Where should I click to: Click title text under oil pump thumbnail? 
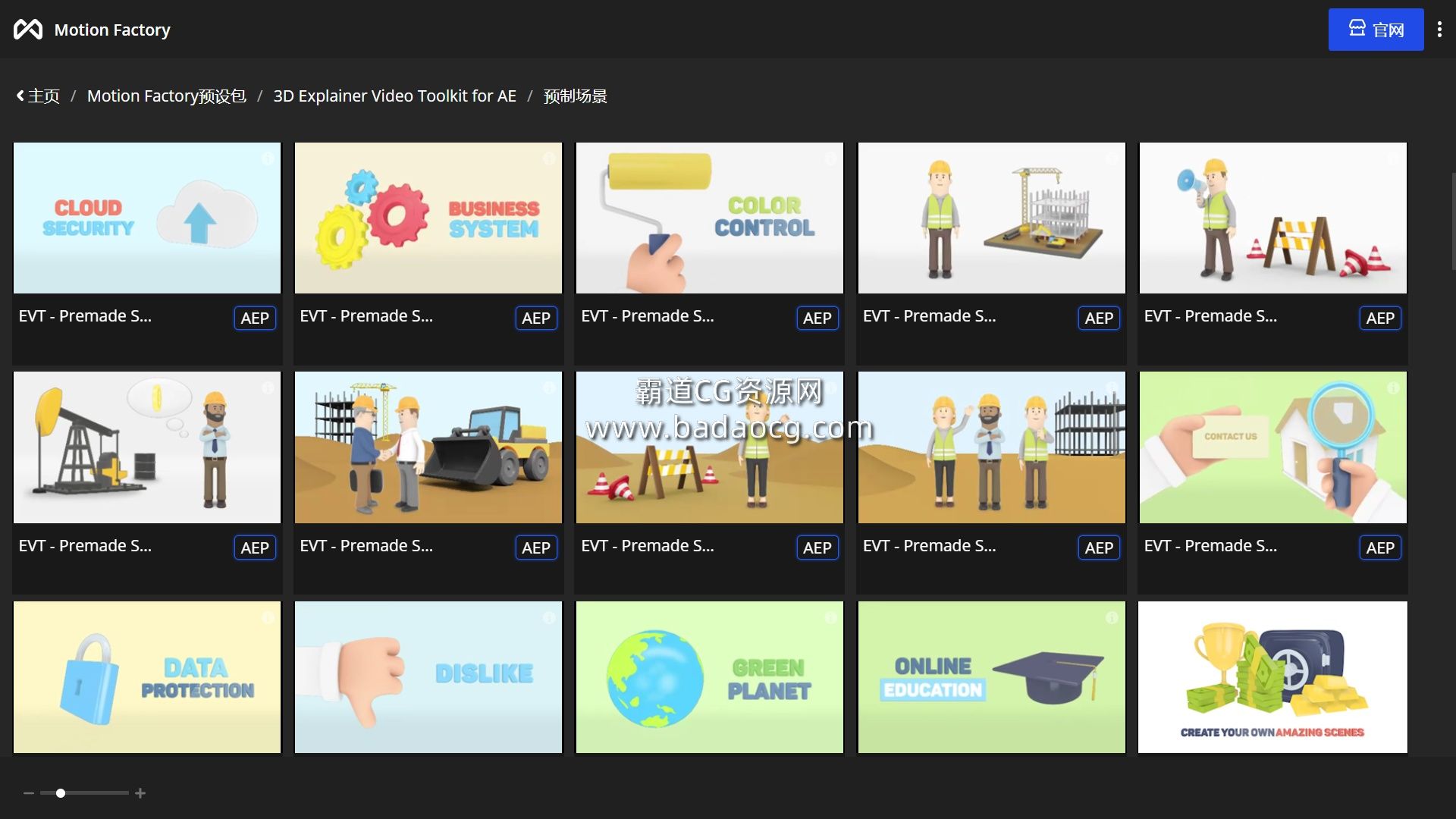[x=85, y=546]
